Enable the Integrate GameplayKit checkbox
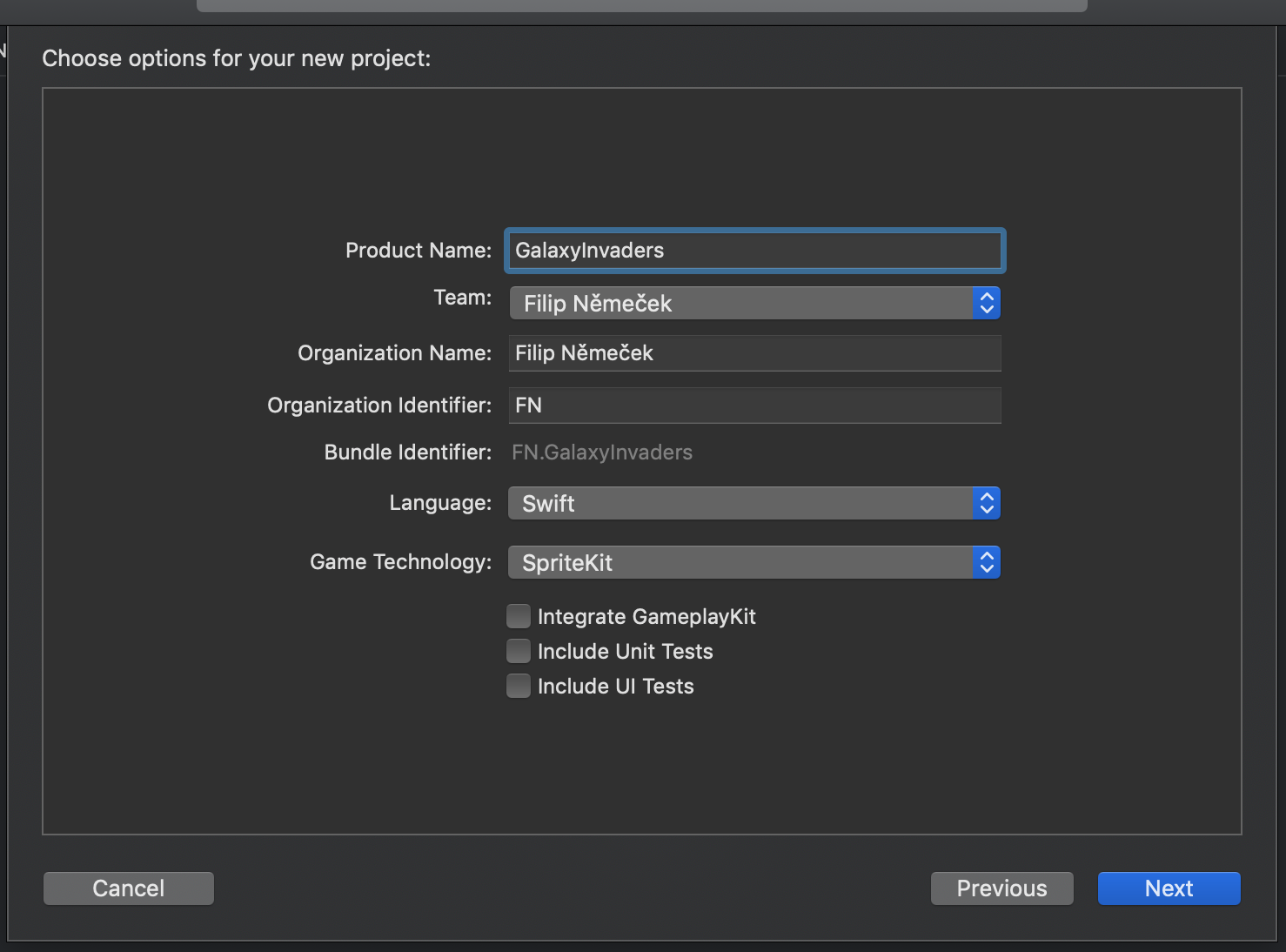This screenshot has width=1286, height=952. (x=519, y=615)
